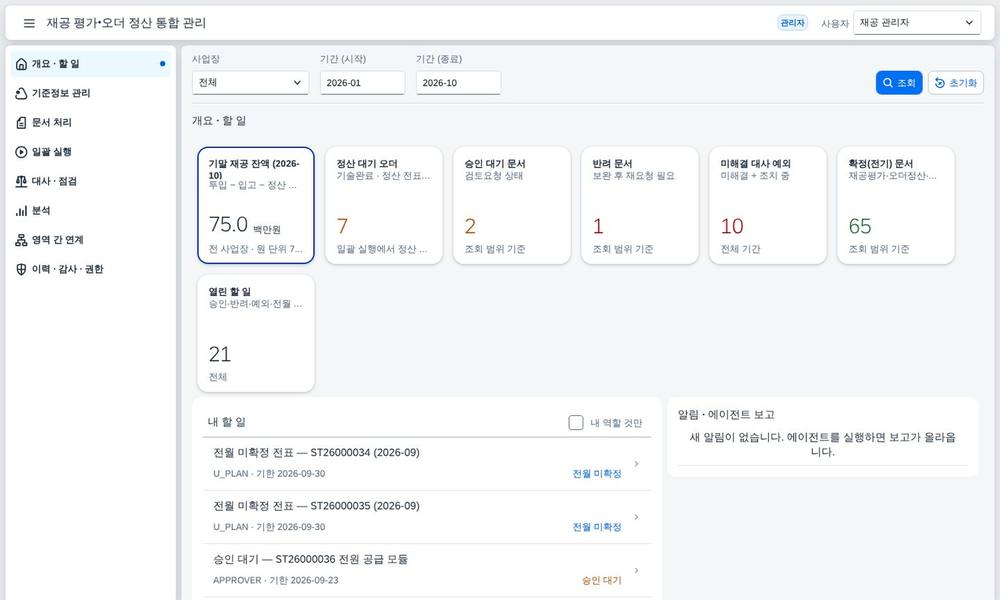Go to 문서 처리 section

91,122
